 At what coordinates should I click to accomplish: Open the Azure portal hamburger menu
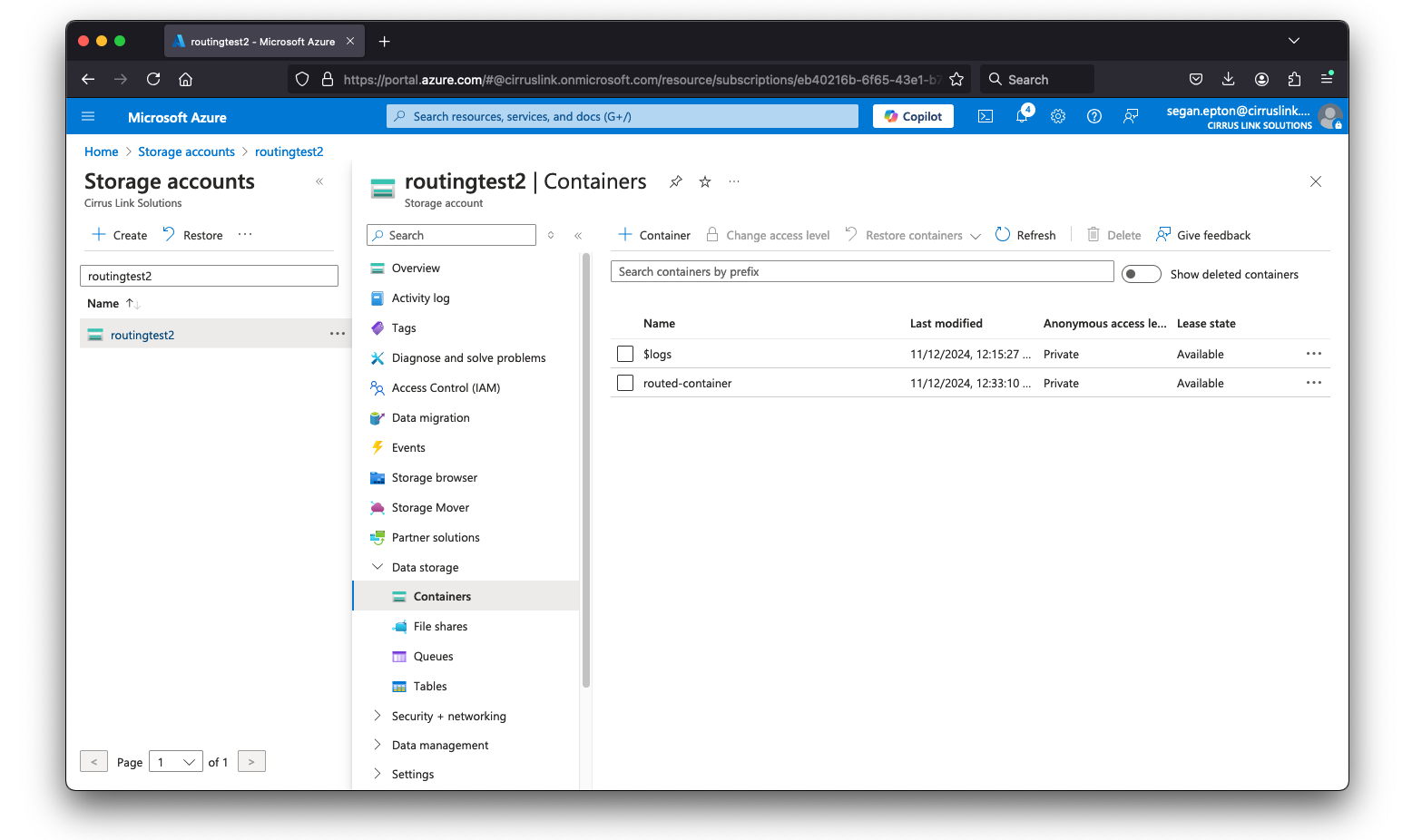coord(88,117)
